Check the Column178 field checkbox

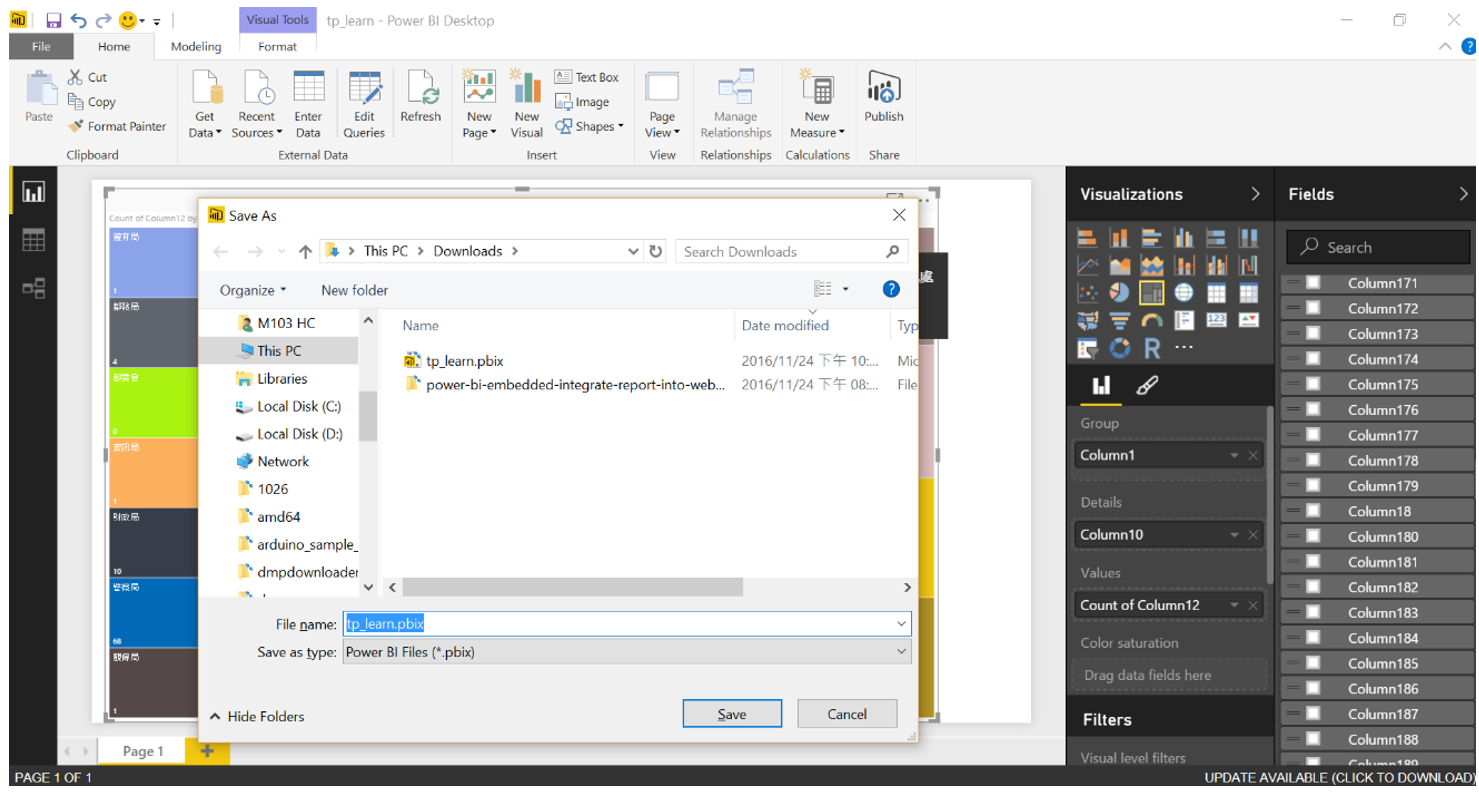pyautogui.click(x=1313, y=460)
